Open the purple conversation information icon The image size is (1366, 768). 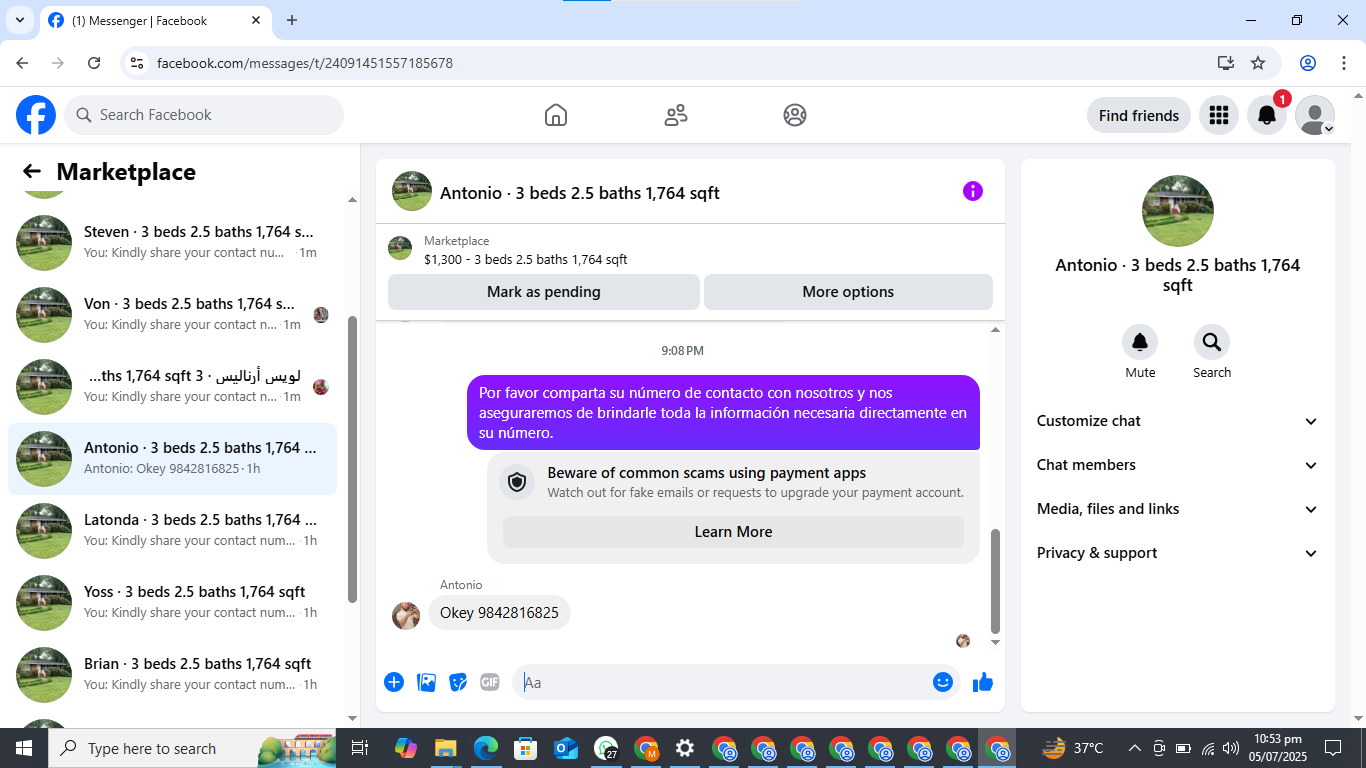point(973,191)
